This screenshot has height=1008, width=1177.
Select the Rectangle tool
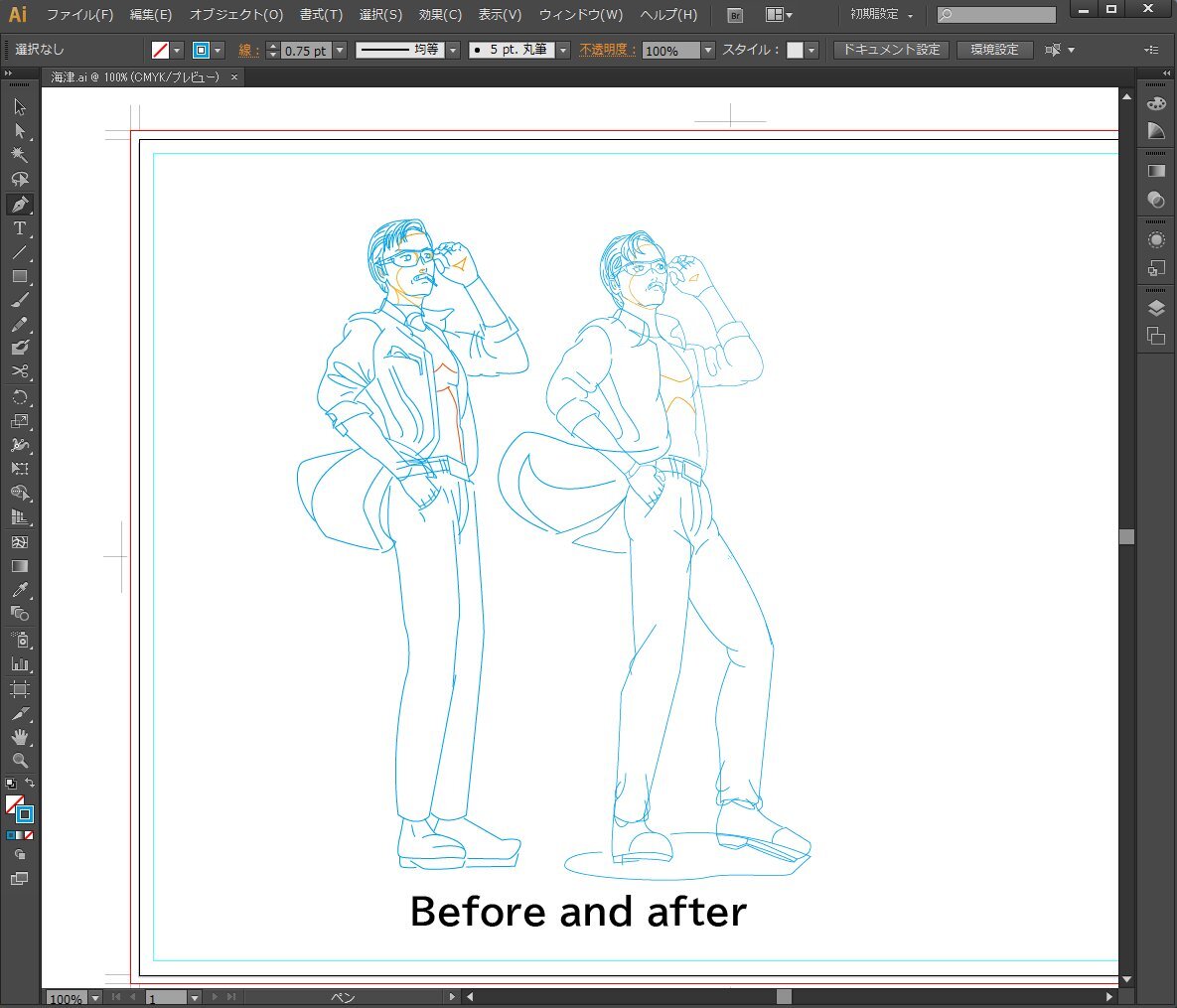pyautogui.click(x=20, y=276)
